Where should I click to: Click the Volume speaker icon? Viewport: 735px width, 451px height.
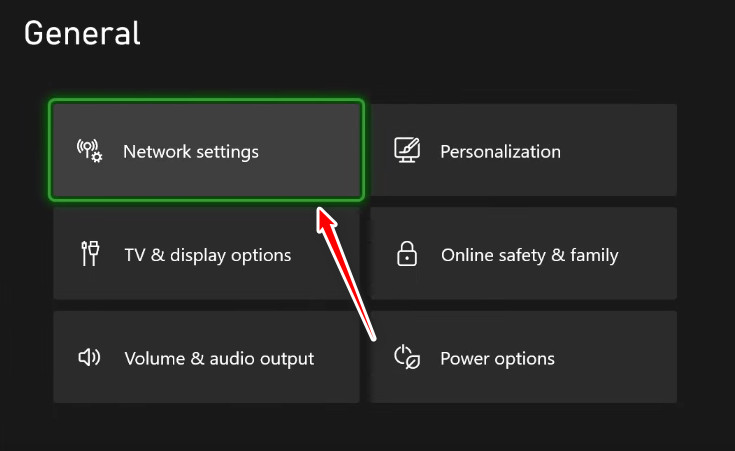[90, 358]
